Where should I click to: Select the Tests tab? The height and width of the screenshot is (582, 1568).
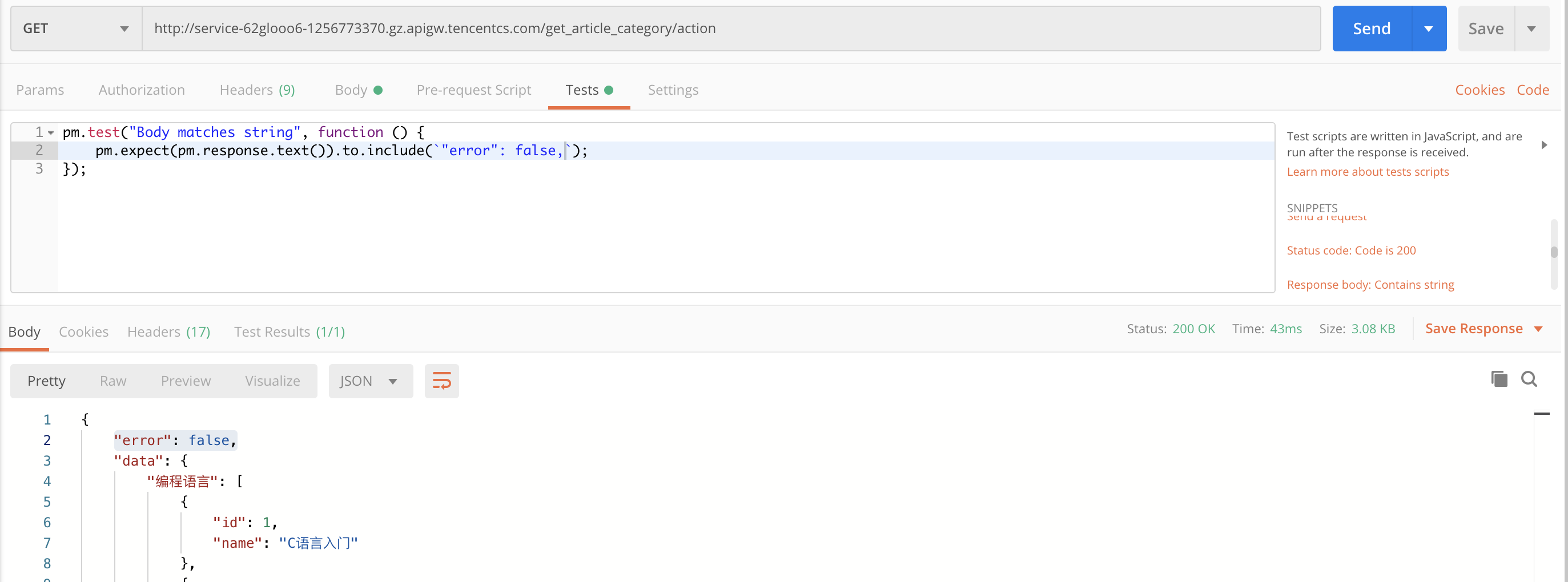point(589,90)
